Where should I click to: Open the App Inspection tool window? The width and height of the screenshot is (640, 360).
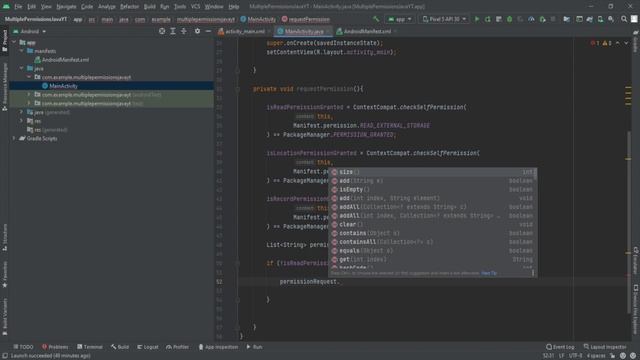pos(218,347)
